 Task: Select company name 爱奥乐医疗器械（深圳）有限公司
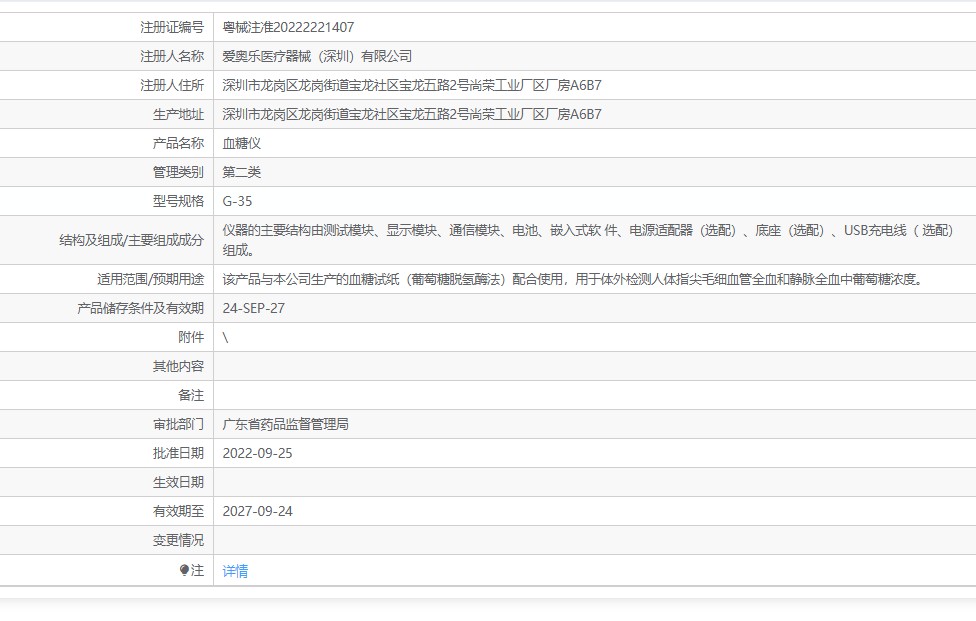coord(317,56)
